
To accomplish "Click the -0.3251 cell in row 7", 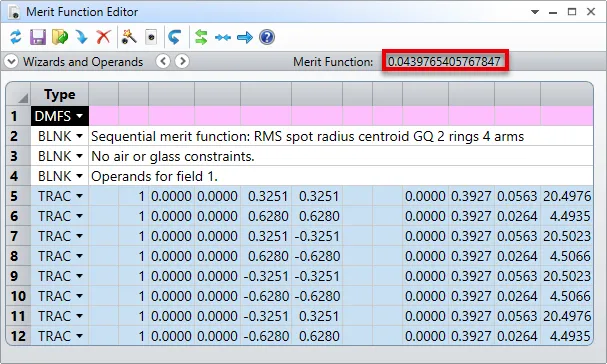I will click(317, 236).
